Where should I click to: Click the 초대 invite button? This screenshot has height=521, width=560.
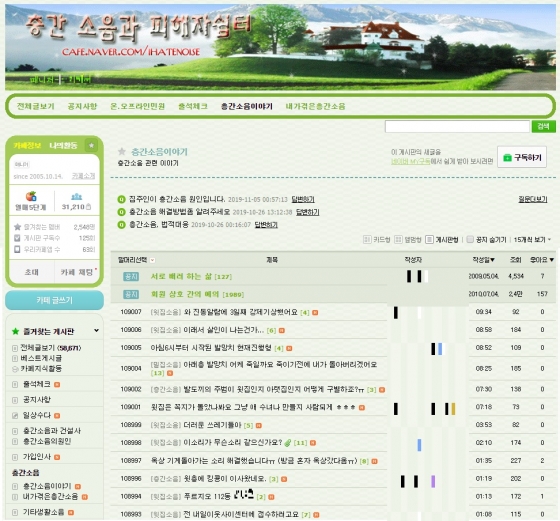coord(31,272)
